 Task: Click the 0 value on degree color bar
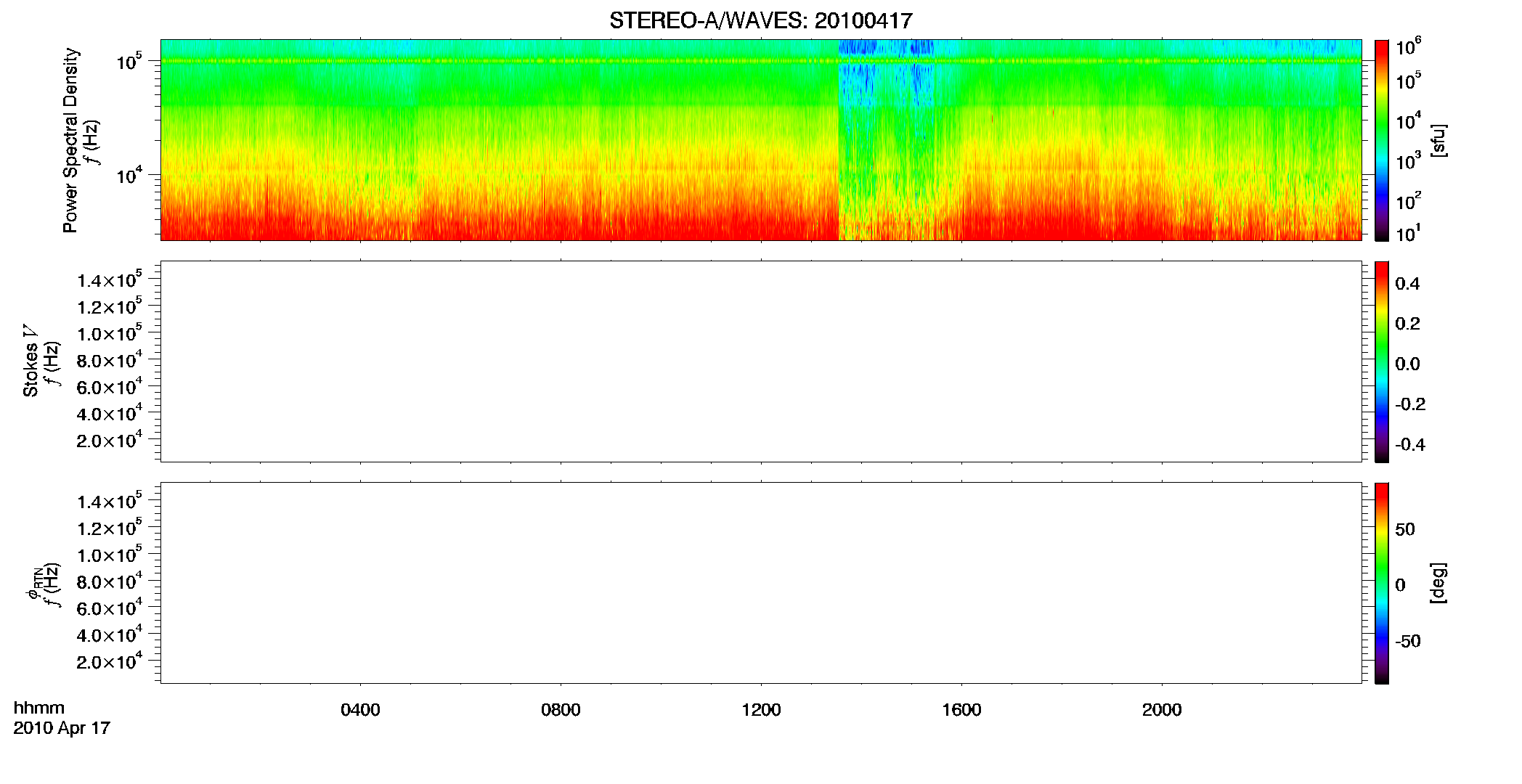tap(1401, 585)
